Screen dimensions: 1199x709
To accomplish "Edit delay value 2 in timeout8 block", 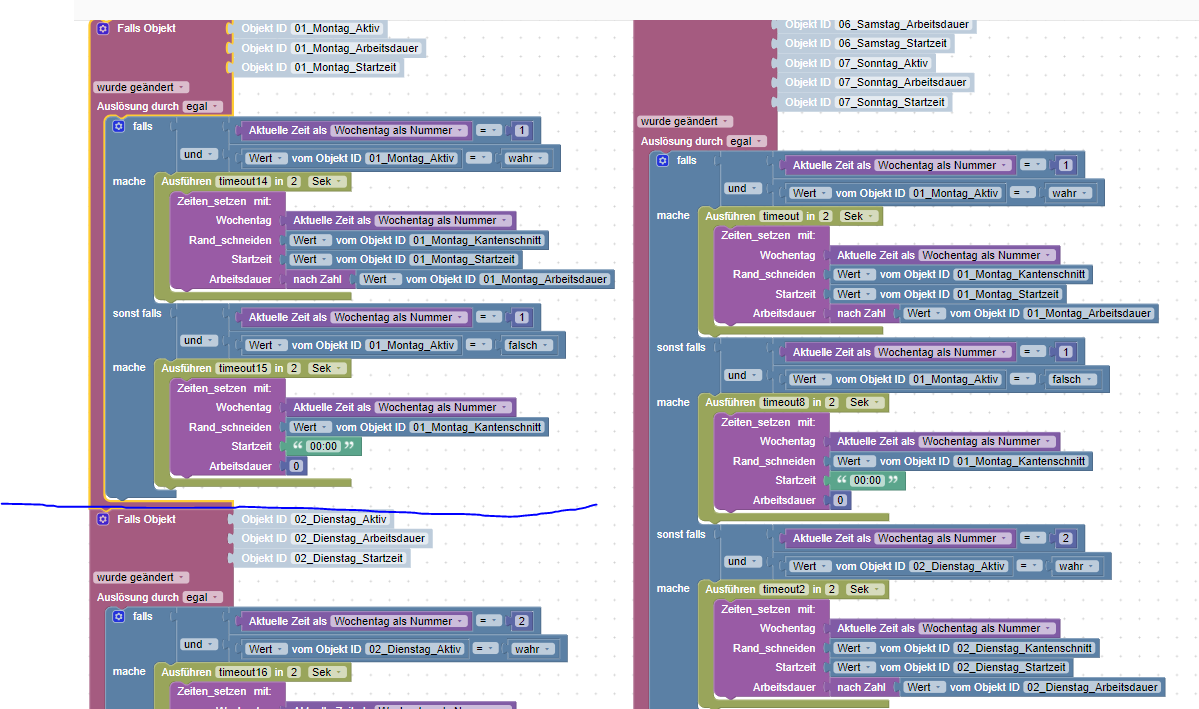I will 832,402.
